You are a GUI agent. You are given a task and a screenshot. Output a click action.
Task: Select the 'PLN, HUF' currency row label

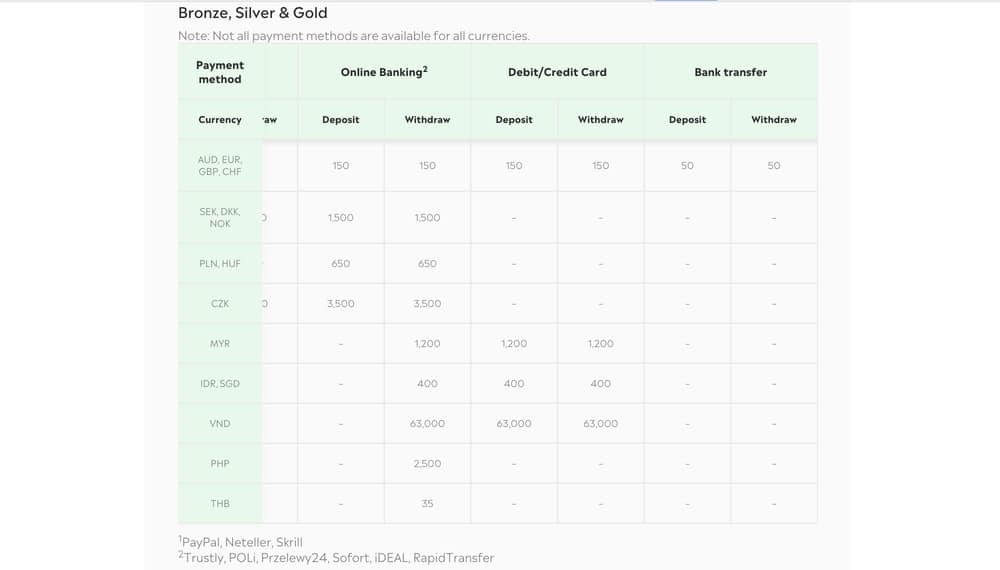coord(220,263)
